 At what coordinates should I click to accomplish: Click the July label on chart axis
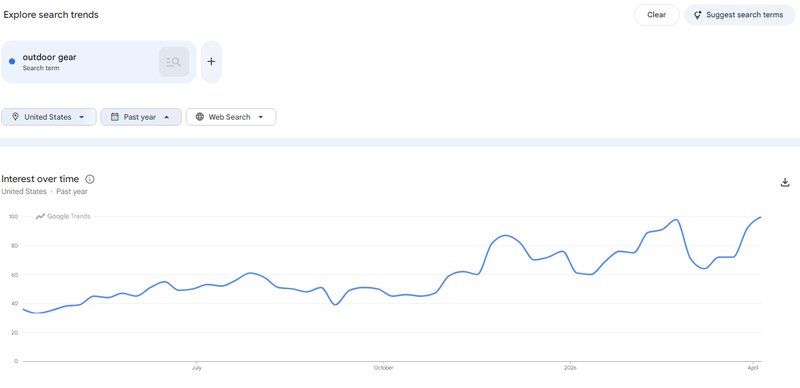click(196, 368)
